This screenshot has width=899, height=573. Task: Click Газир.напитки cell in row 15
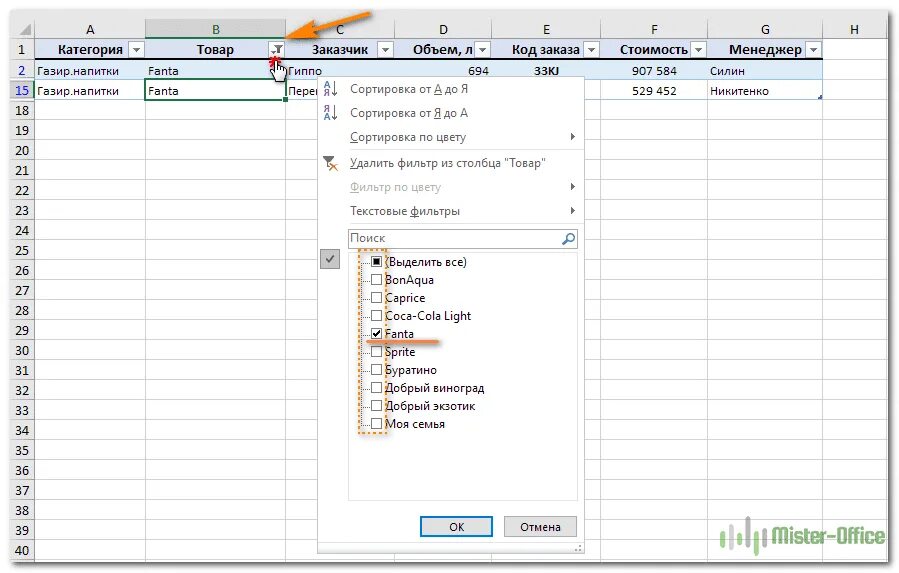point(90,91)
